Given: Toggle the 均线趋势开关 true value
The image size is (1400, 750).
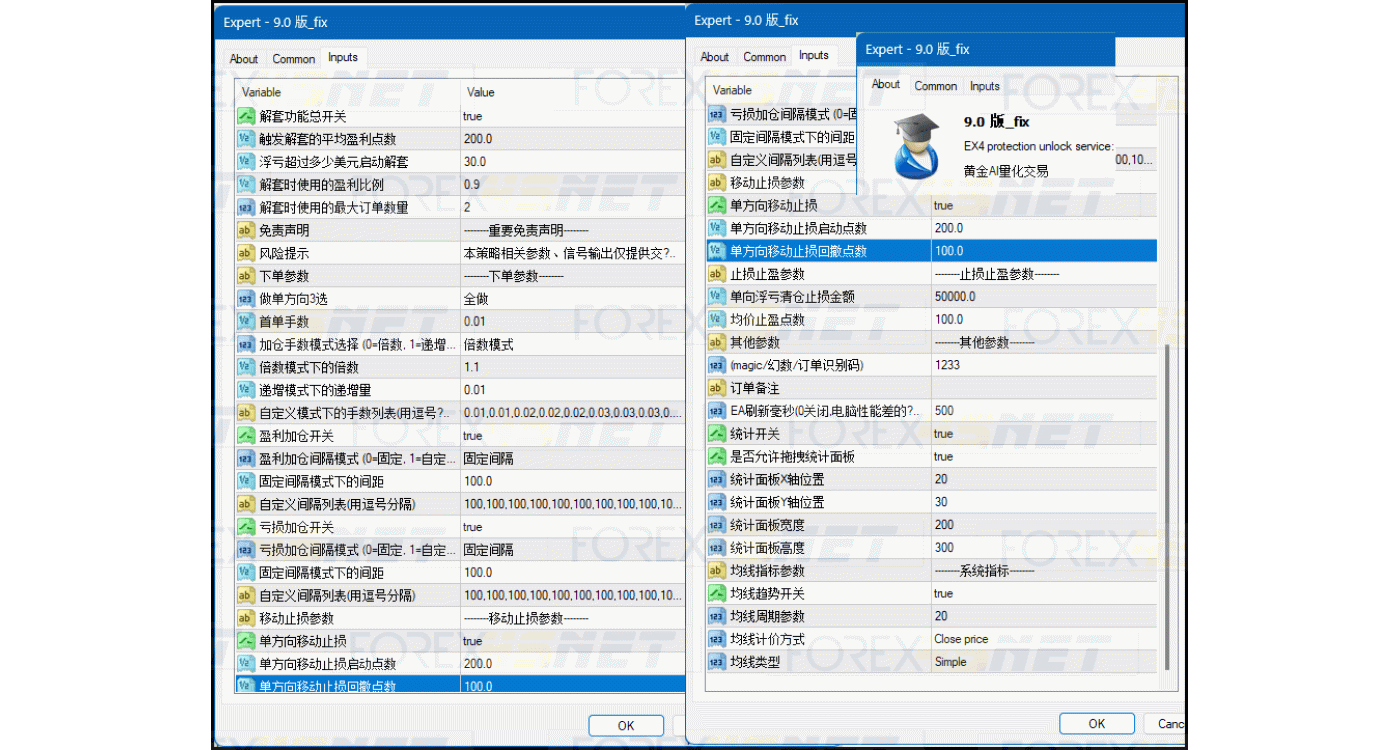Looking at the screenshot, I should [x=1040, y=593].
